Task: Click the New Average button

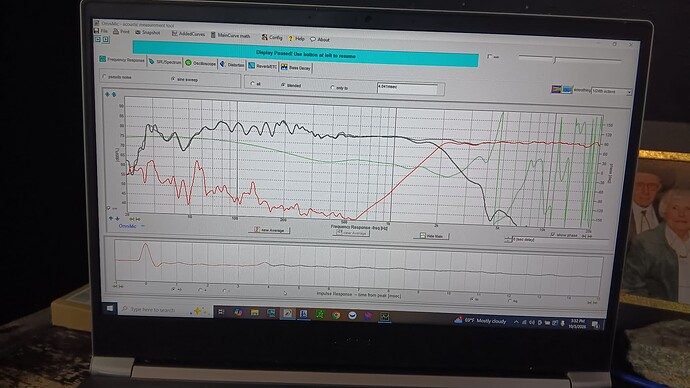Action: click(x=269, y=230)
